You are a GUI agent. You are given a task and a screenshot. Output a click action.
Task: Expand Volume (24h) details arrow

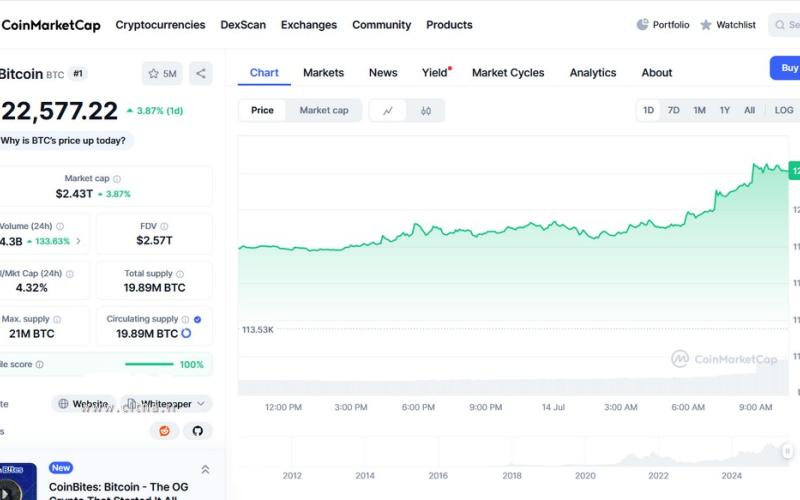tap(79, 241)
